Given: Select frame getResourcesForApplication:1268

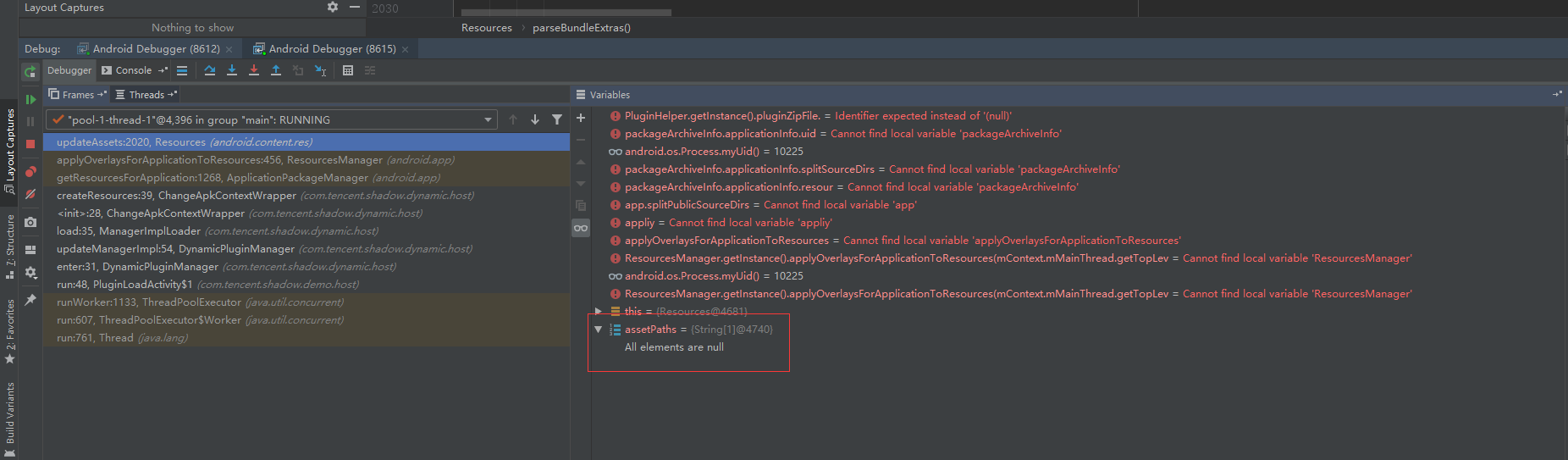Looking at the screenshot, I should coord(306,177).
